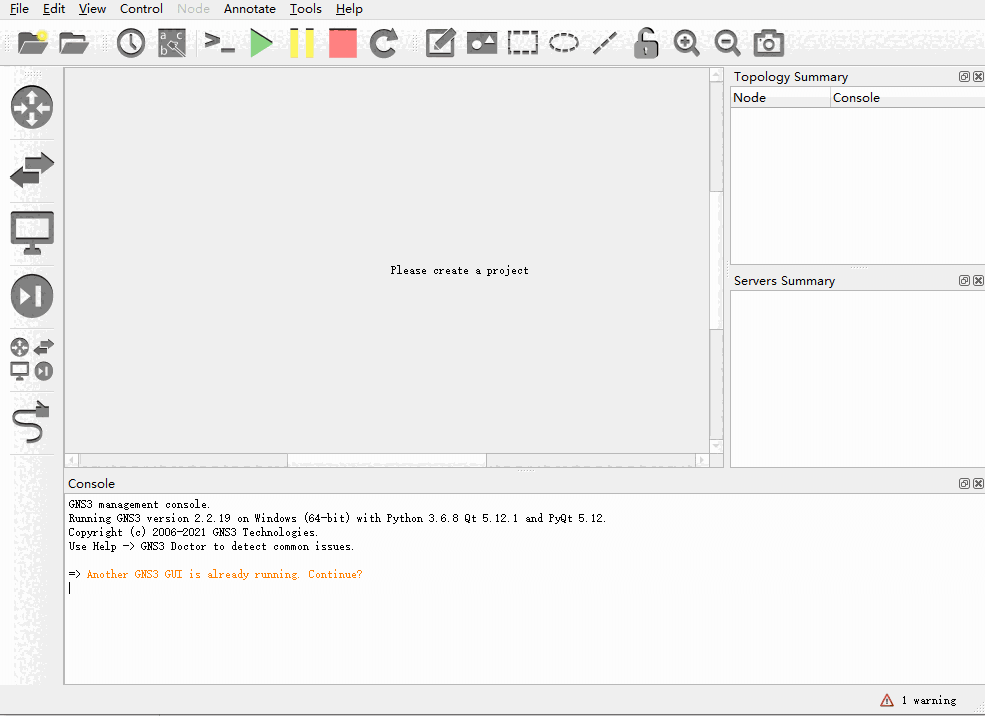Open the Browse Switches sidebar panel
Screen dimensions: 985x716
pos(31,170)
